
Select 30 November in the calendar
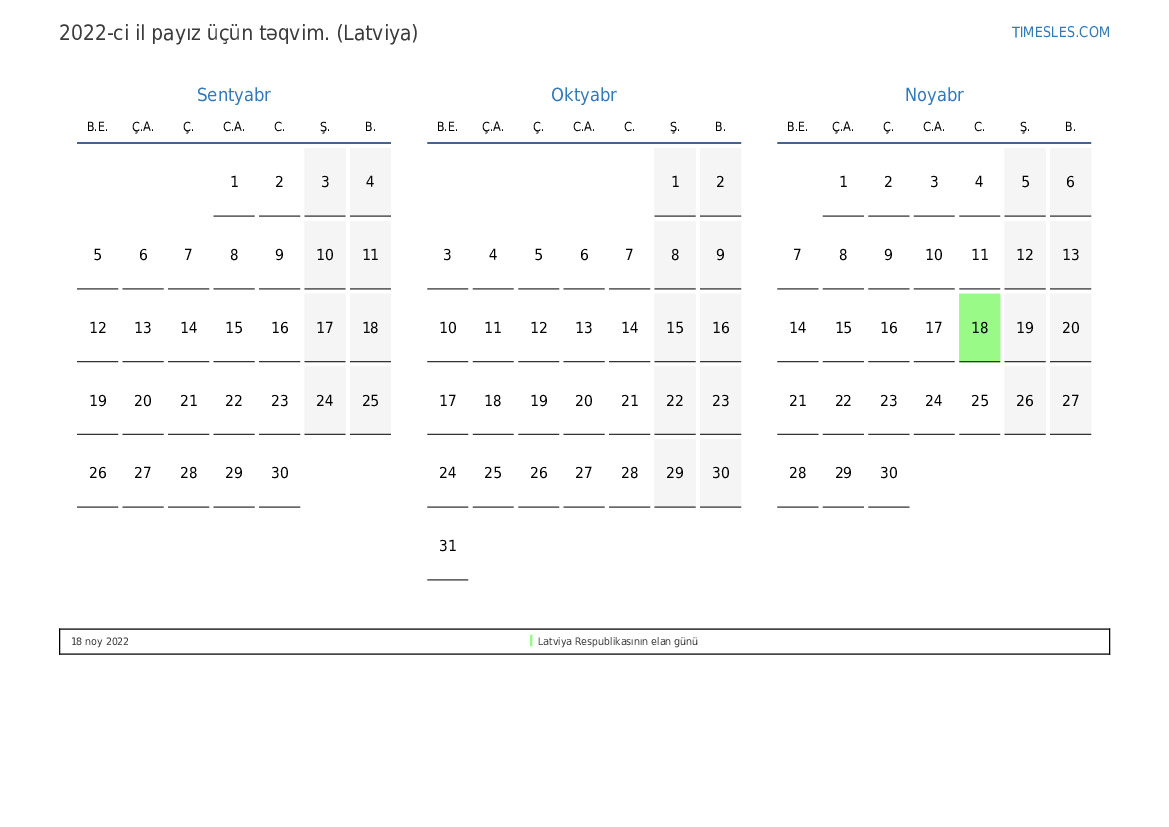tap(888, 473)
